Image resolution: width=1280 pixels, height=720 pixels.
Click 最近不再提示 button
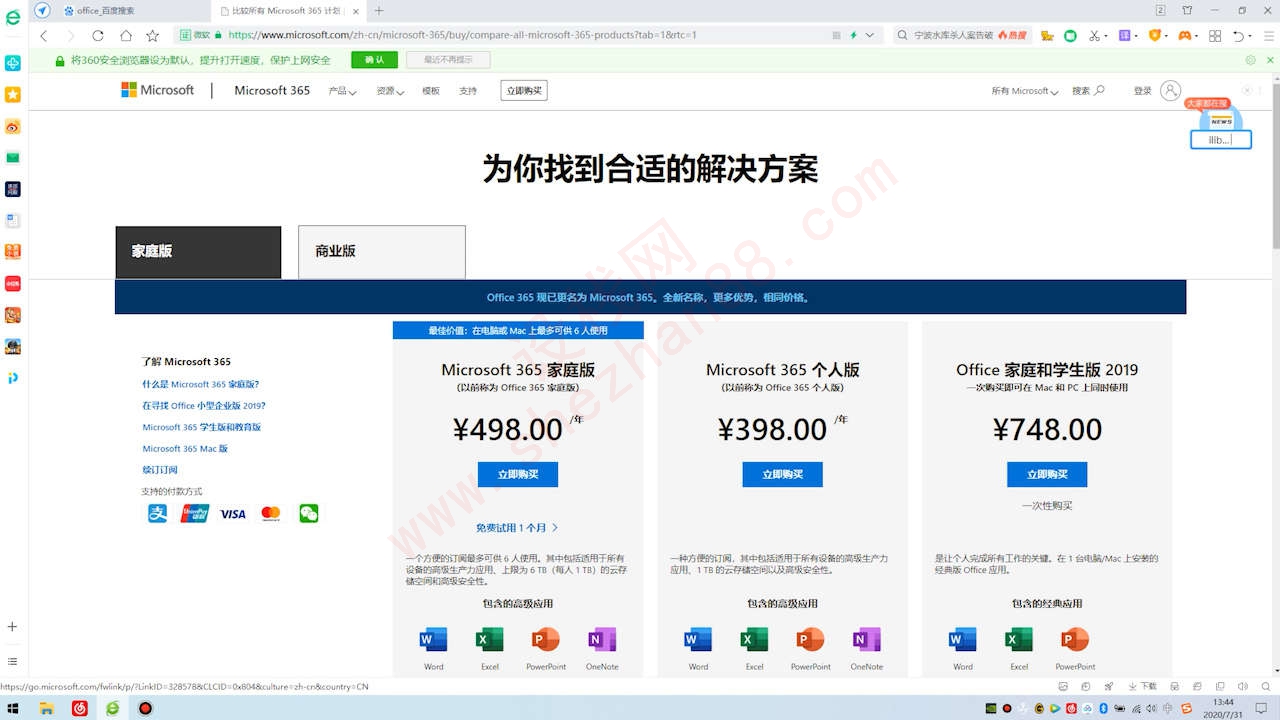click(x=447, y=60)
